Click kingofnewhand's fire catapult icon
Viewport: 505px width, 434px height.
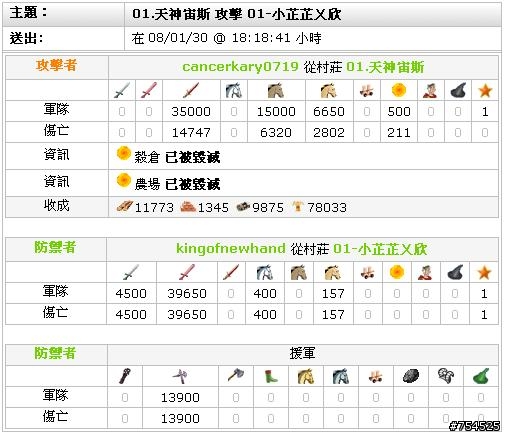point(397,272)
